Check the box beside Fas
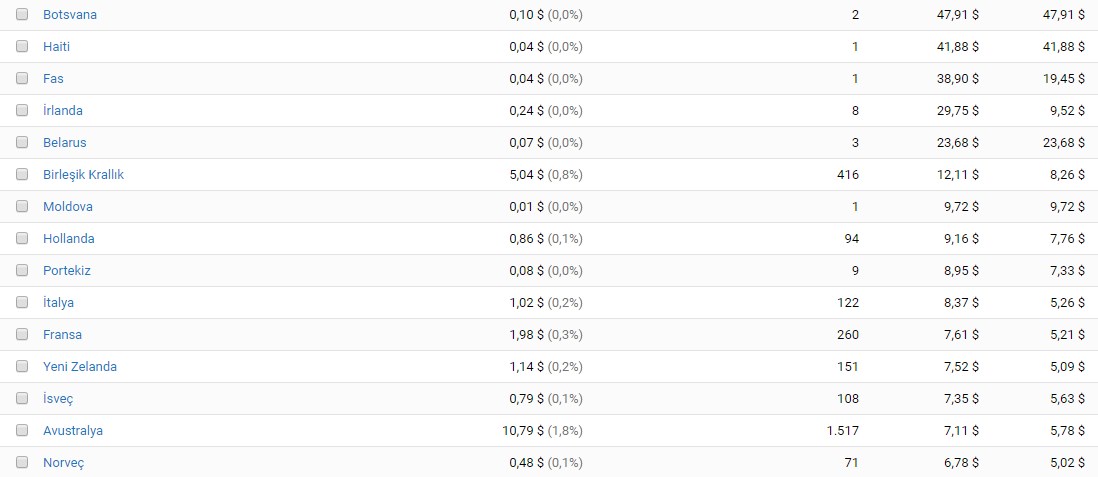This screenshot has height=477, width=1098. coord(22,78)
